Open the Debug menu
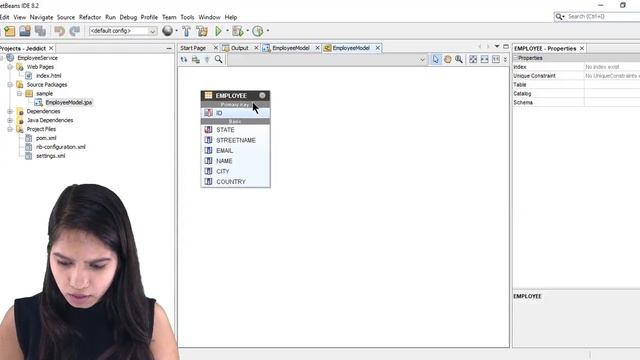640x360 pixels. (x=128, y=17)
